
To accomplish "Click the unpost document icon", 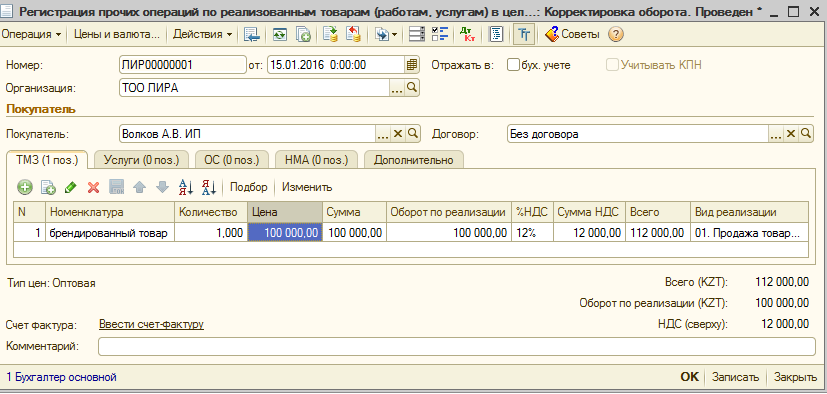I will pyautogui.click(x=353, y=35).
